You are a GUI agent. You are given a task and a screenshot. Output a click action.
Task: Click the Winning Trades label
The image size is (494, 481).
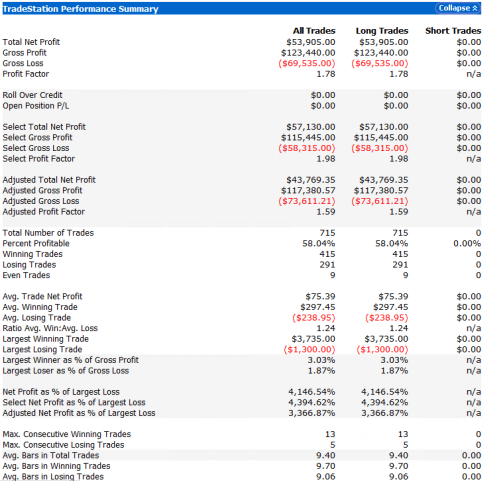(32, 254)
